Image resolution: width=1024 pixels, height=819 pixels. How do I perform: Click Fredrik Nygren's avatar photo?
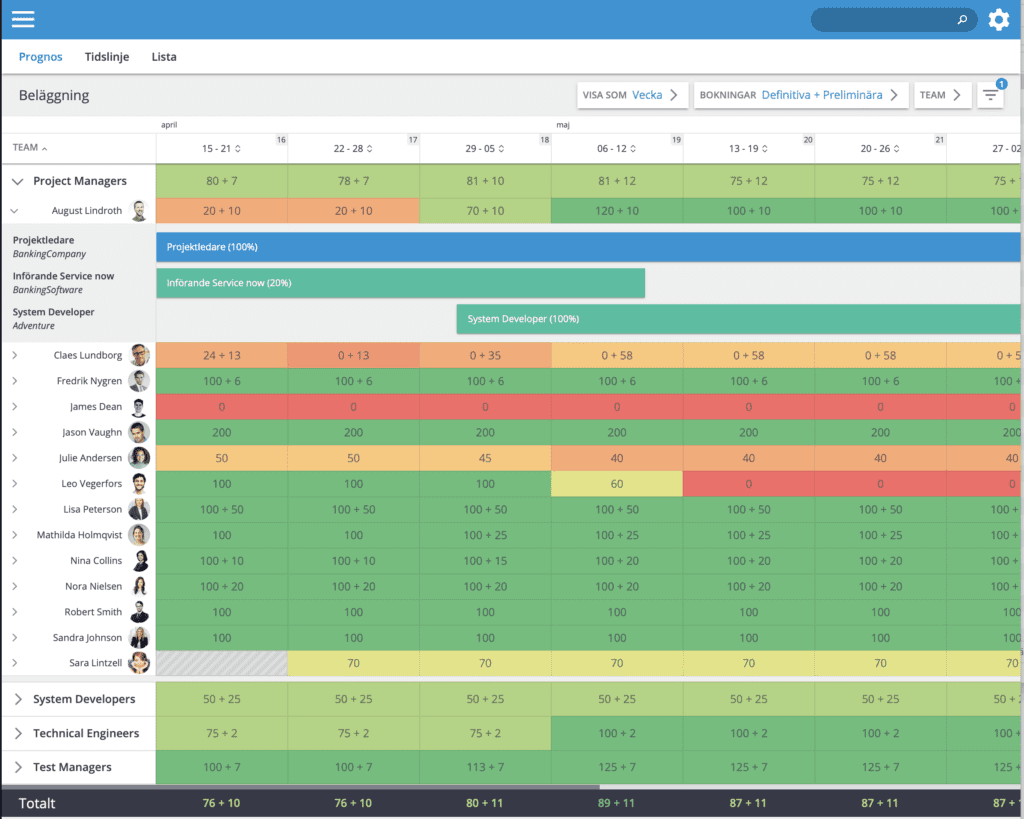[139, 381]
